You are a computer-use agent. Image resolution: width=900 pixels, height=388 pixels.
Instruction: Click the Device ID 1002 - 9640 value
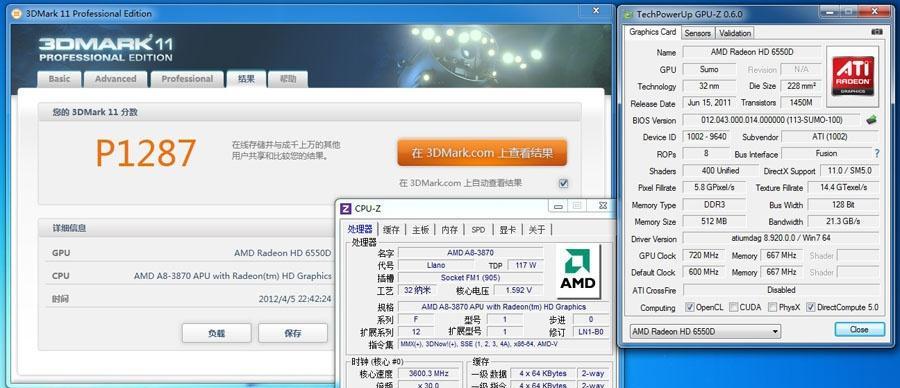[705, 137]
